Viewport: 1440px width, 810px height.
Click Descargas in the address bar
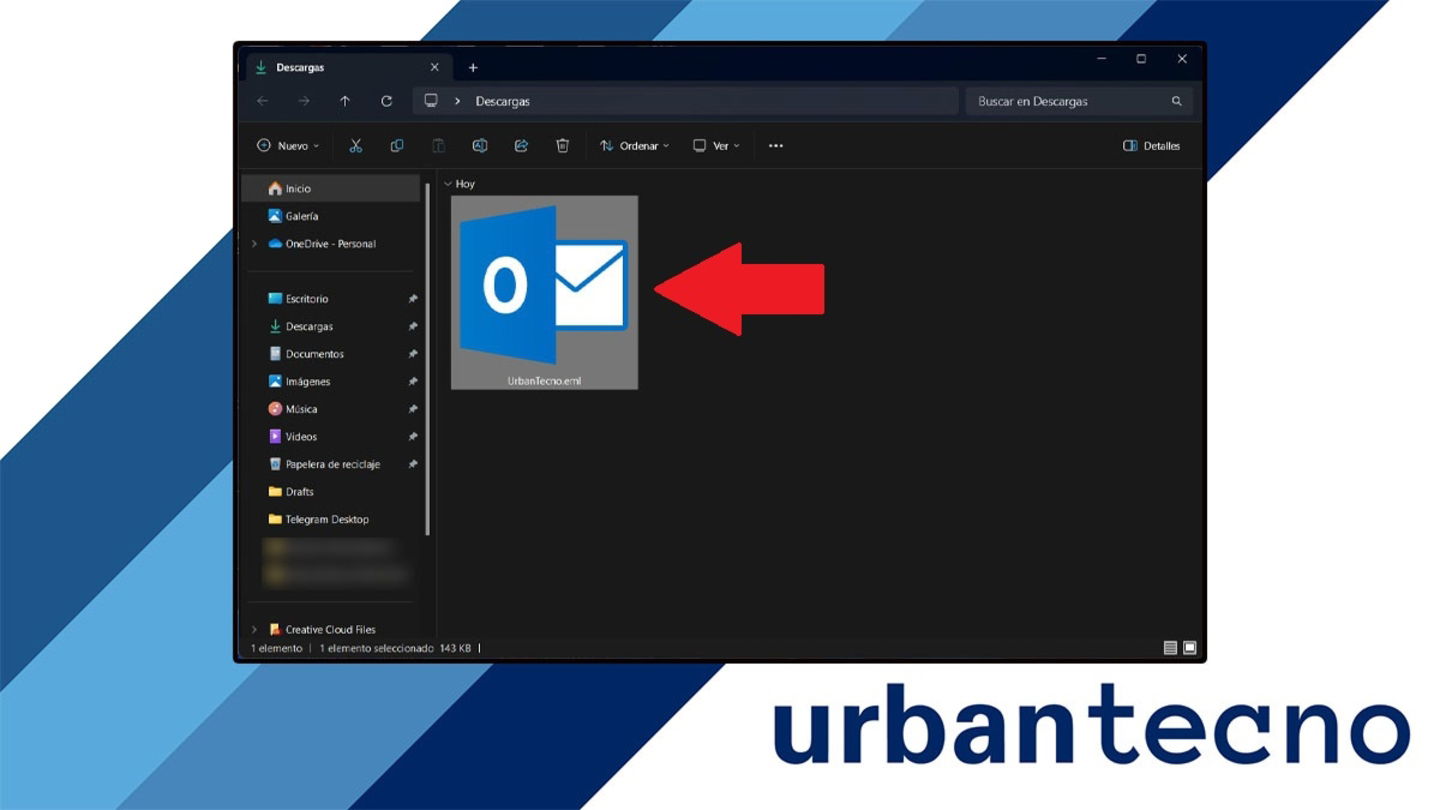pyautogui.click(x=503, y=101)
